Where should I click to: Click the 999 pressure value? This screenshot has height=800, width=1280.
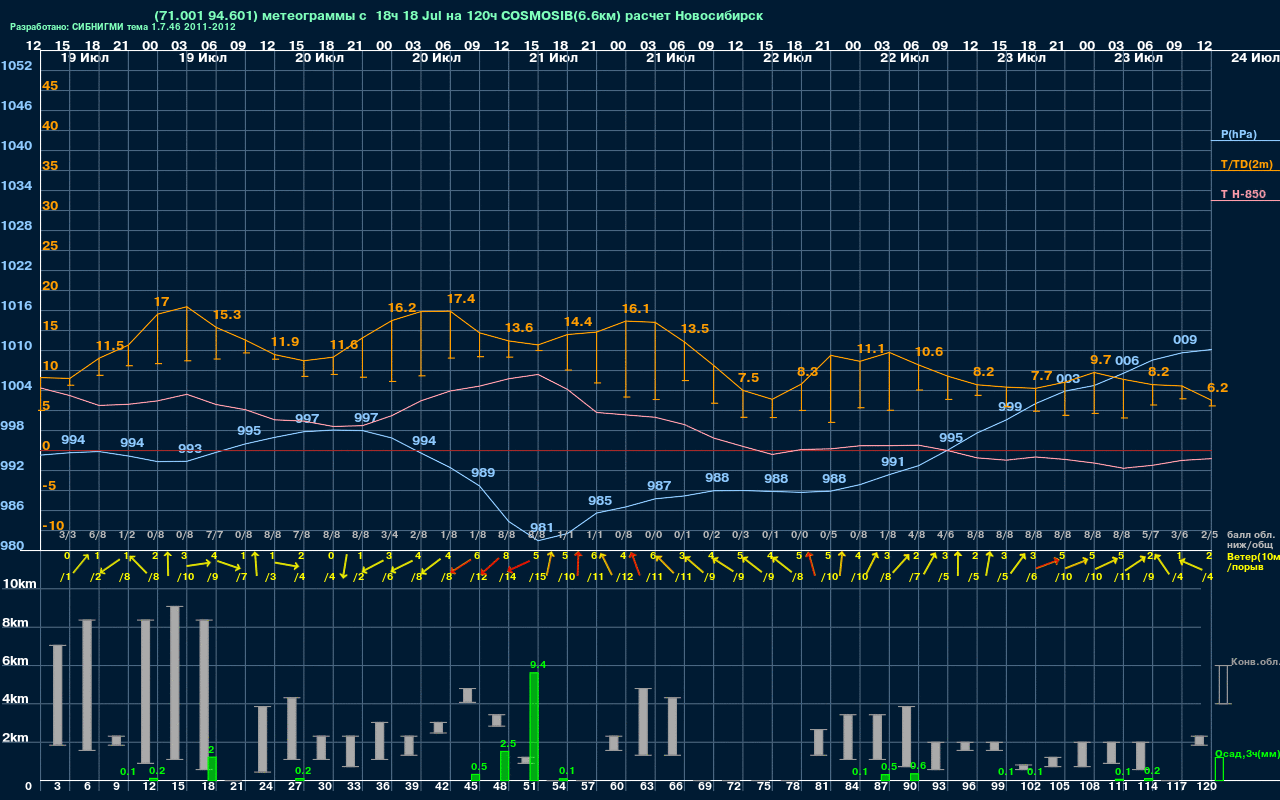pyautogui.click(x=1010, y=407)
